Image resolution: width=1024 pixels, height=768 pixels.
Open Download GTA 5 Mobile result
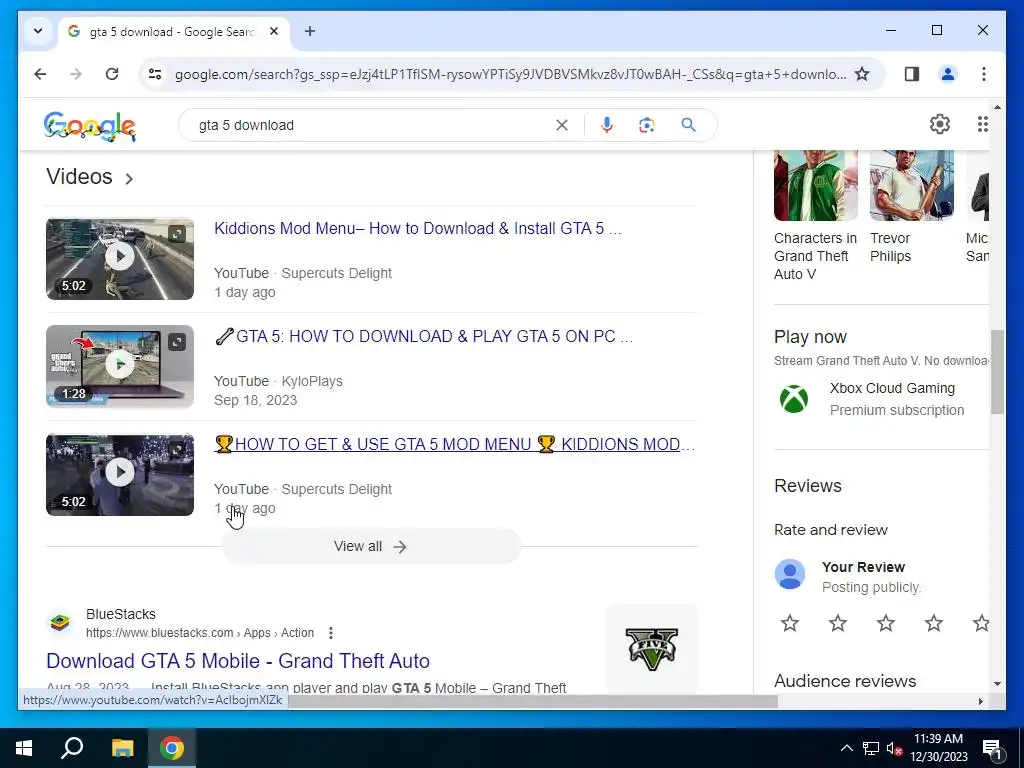[x=238, y=661]
